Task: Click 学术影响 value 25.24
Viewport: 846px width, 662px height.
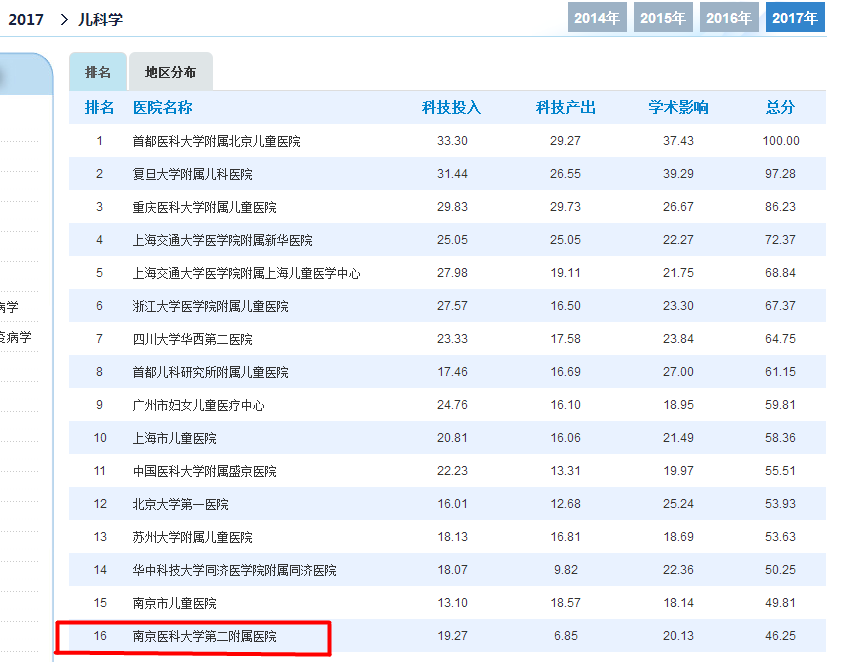Action: click(x=678, y=503)
